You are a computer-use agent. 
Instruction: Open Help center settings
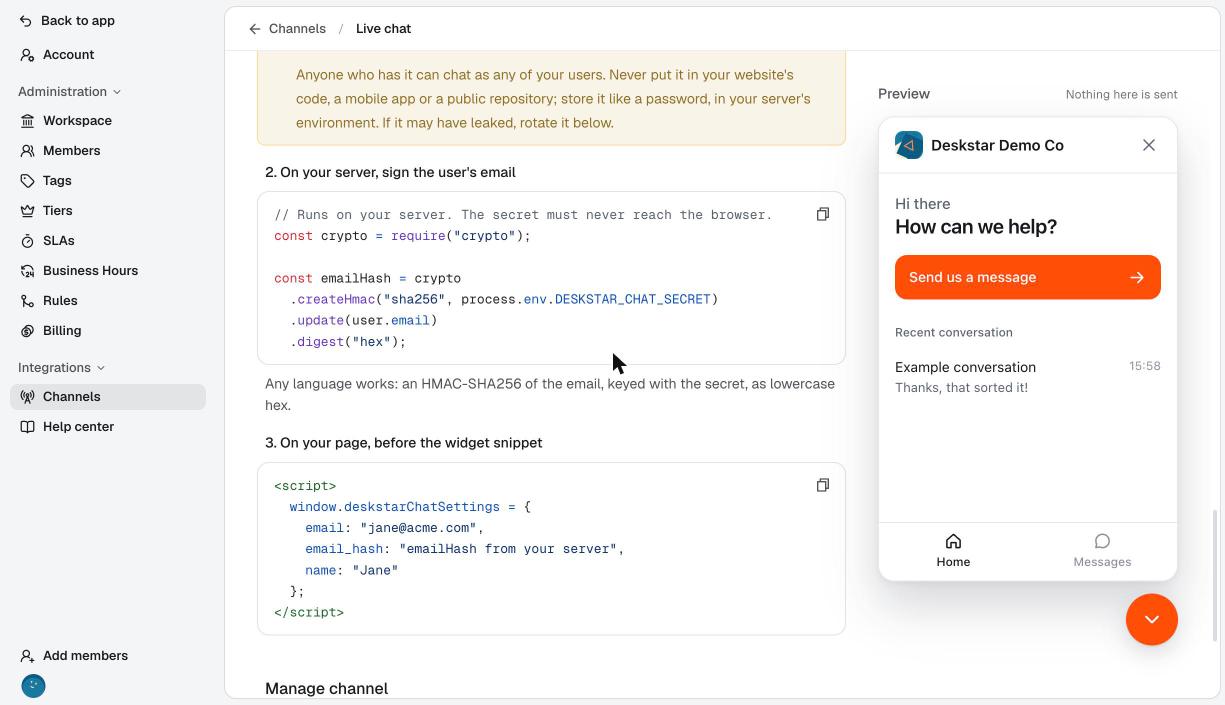(108, 427)
